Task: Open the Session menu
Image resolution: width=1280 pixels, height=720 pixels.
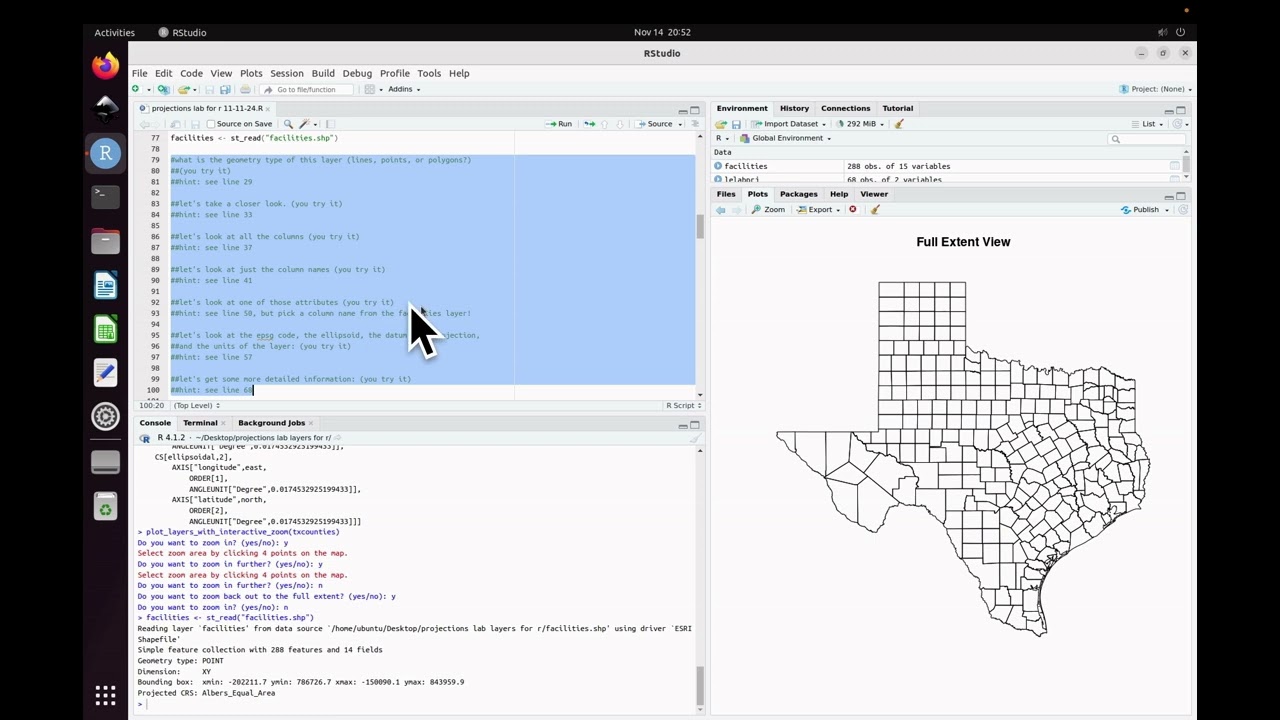Action: coord(286,73)
